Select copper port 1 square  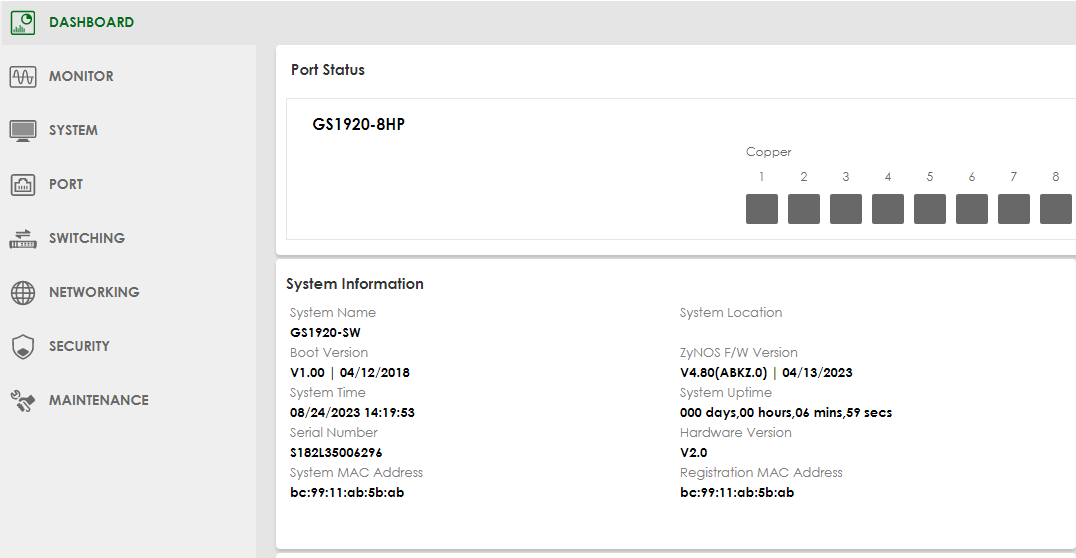click(762, 209)
